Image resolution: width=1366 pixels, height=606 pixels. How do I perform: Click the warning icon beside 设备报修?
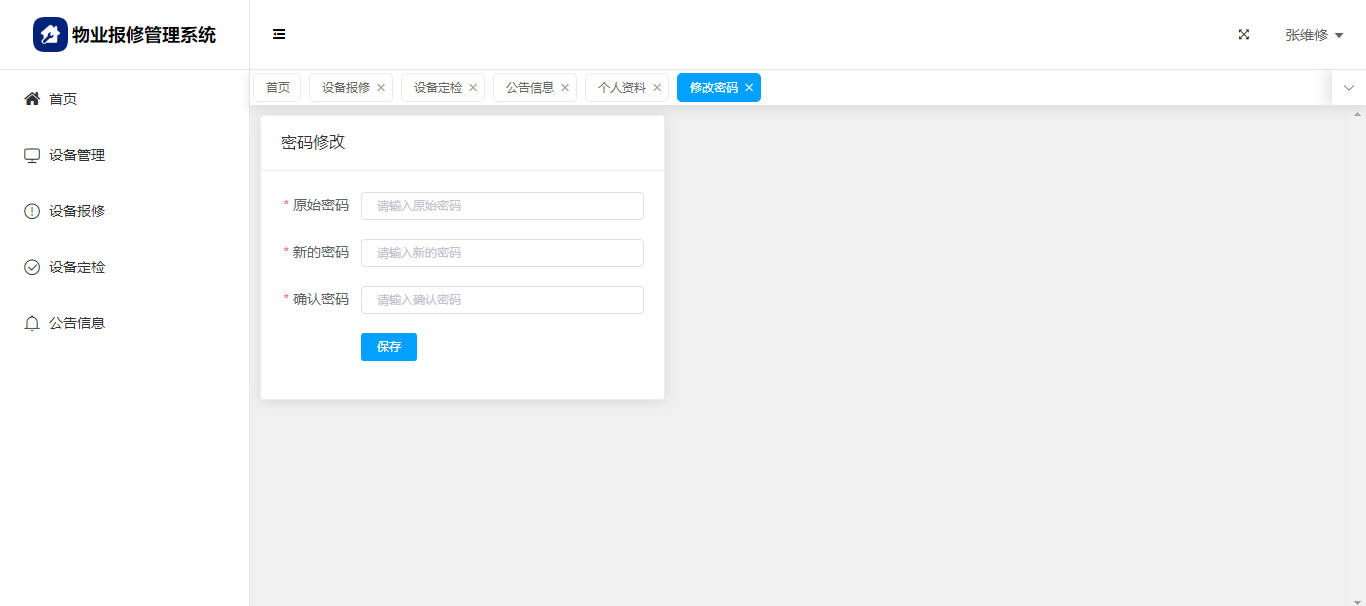(x=32, y=211)
